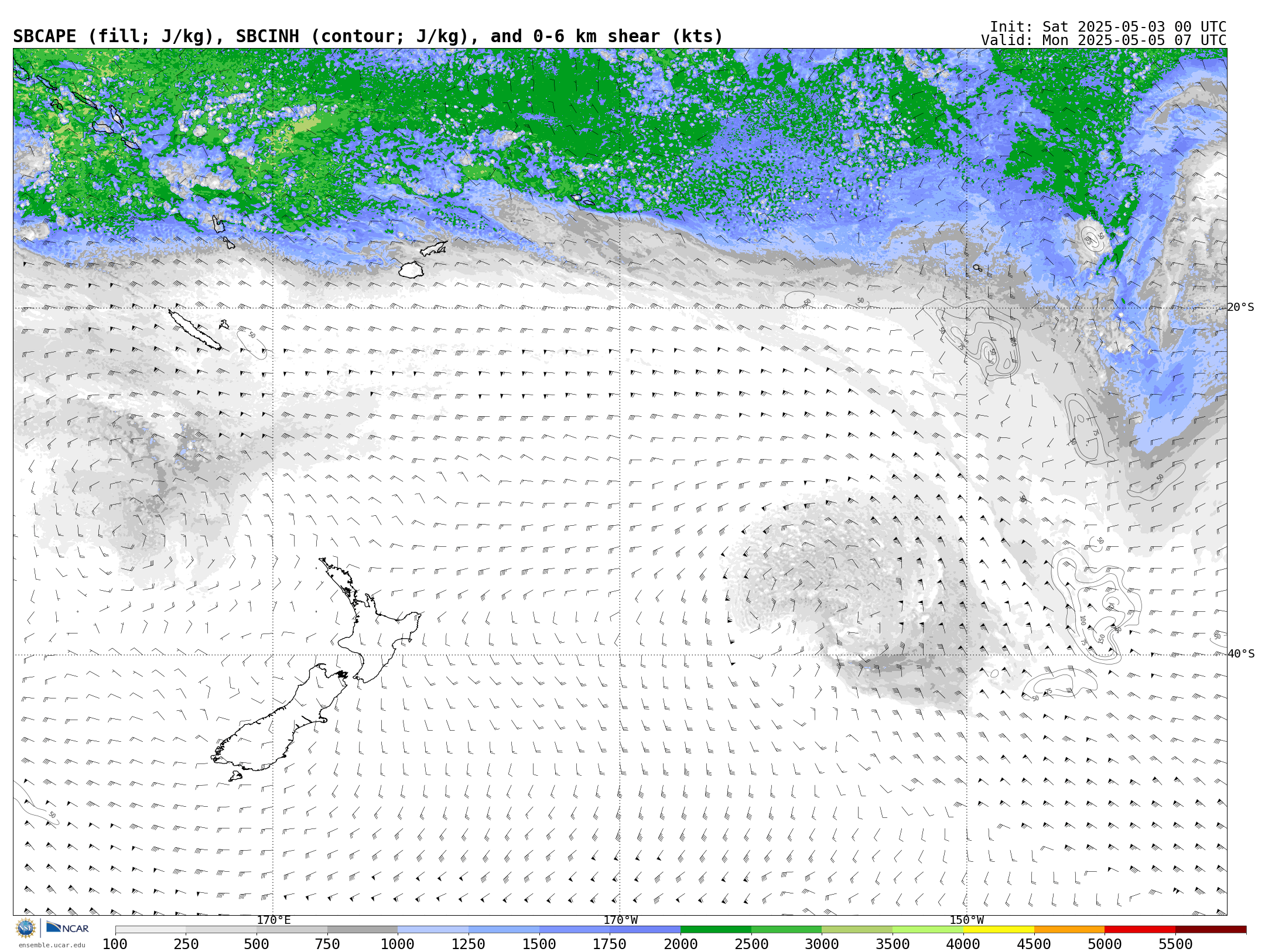
Task: Click the 750 colorbar tick label
Action: (327, 944)
